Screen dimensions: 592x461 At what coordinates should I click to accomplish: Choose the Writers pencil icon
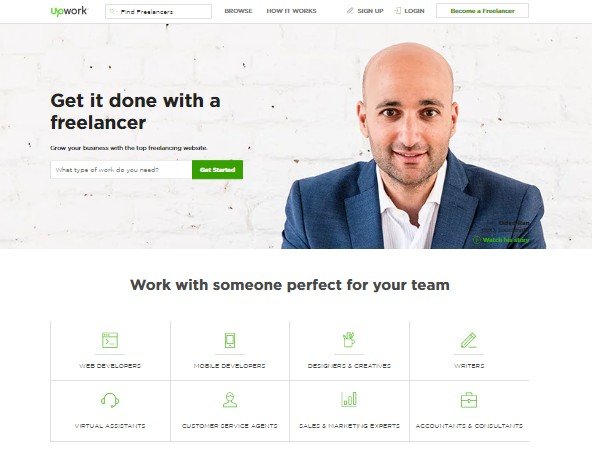pos(469,340)
